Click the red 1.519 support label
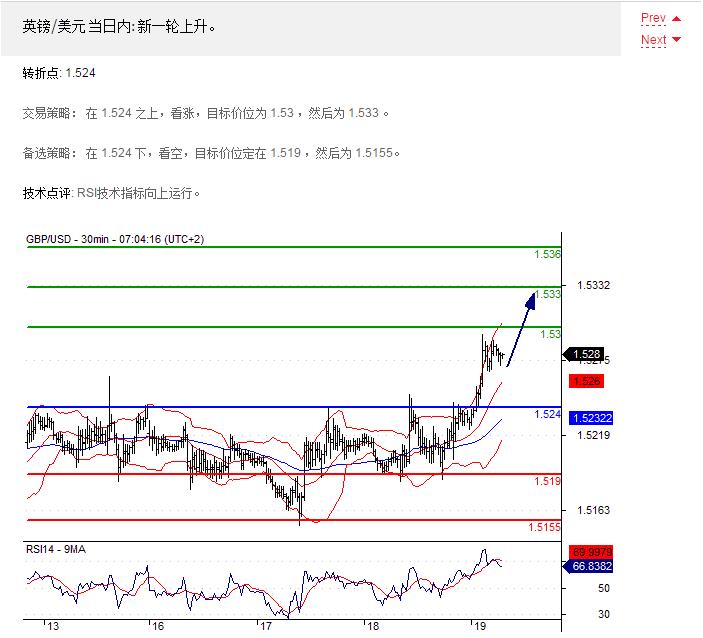The height and width of the screenshot is (638, 703). [x=547, y=481]
